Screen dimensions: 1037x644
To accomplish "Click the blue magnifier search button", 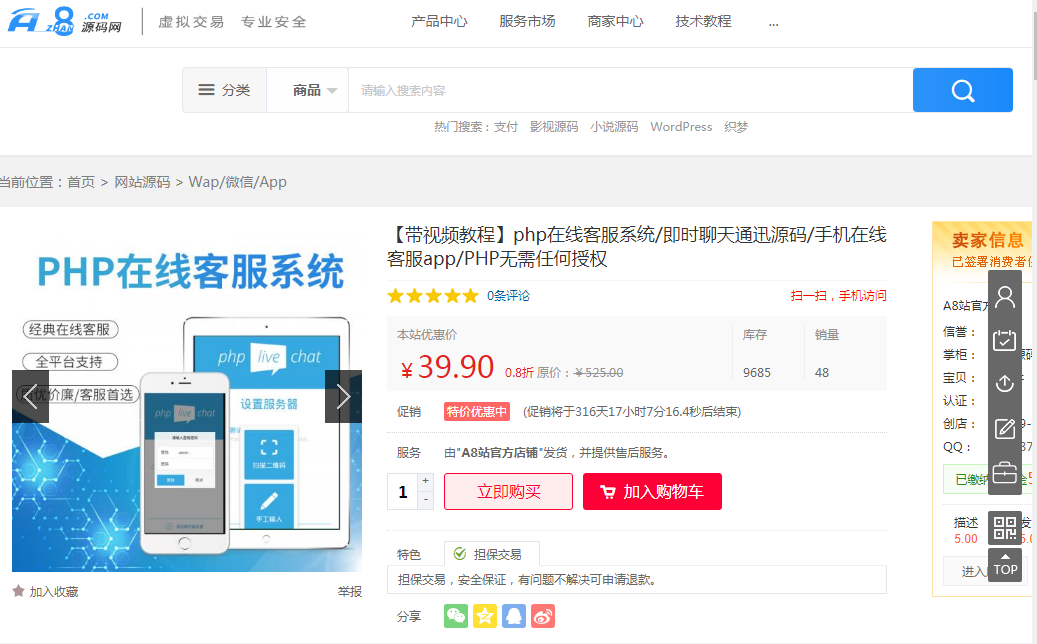I will point(962,90).
